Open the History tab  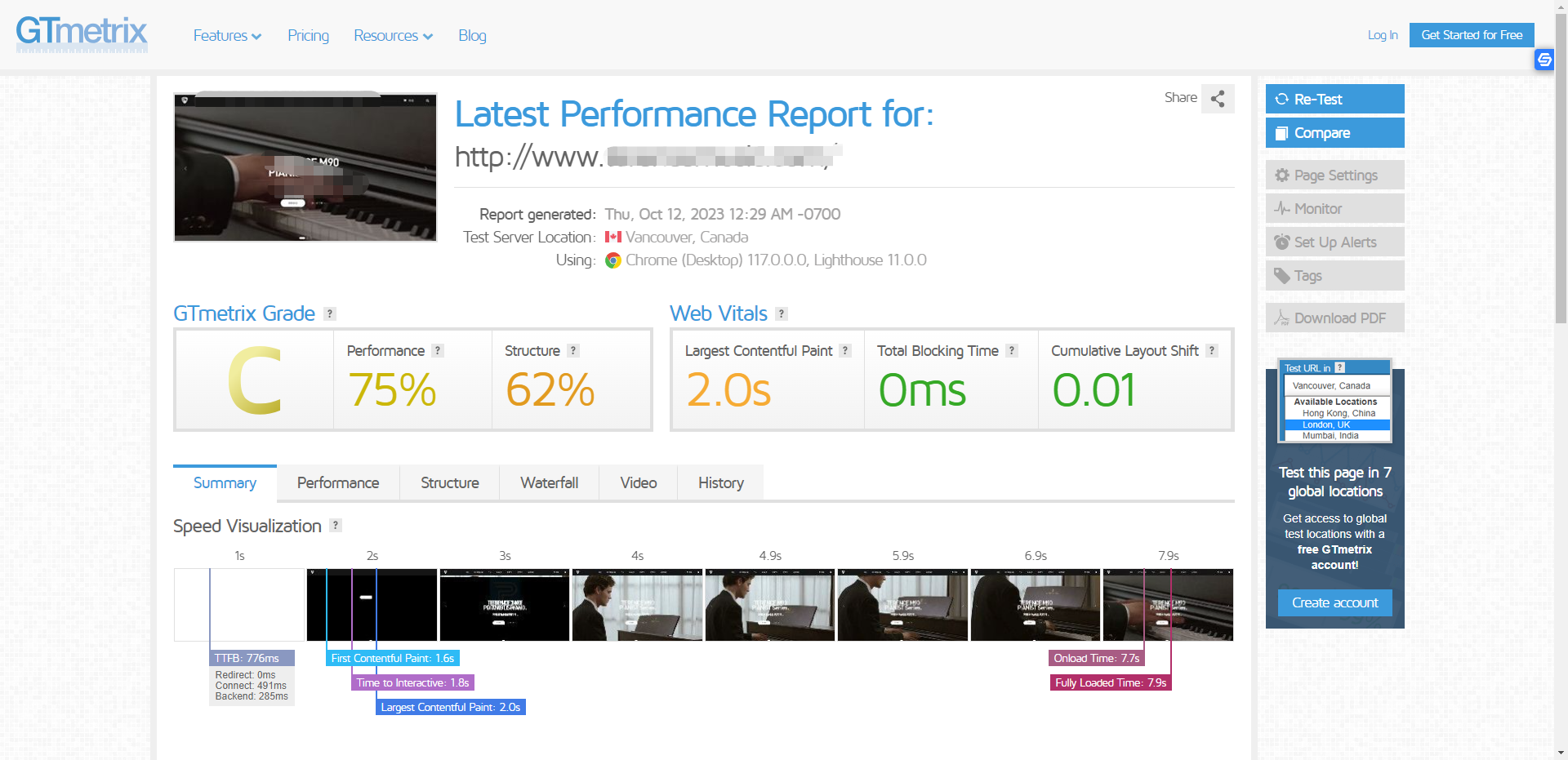(x=720, y=483)
